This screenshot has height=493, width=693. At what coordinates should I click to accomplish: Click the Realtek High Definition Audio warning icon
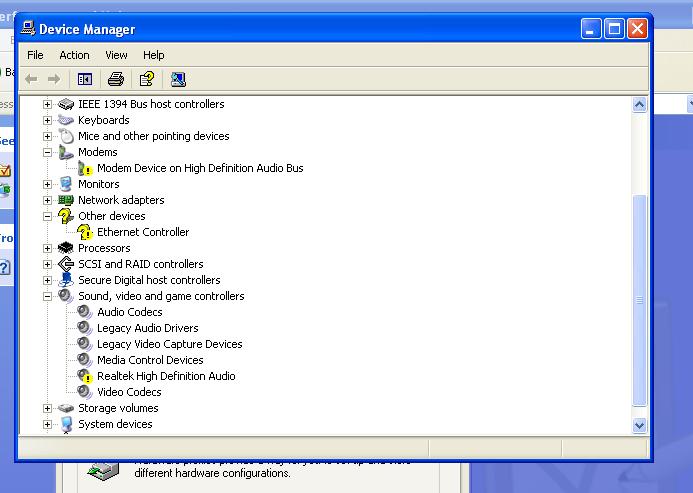[x=85, y=376]
